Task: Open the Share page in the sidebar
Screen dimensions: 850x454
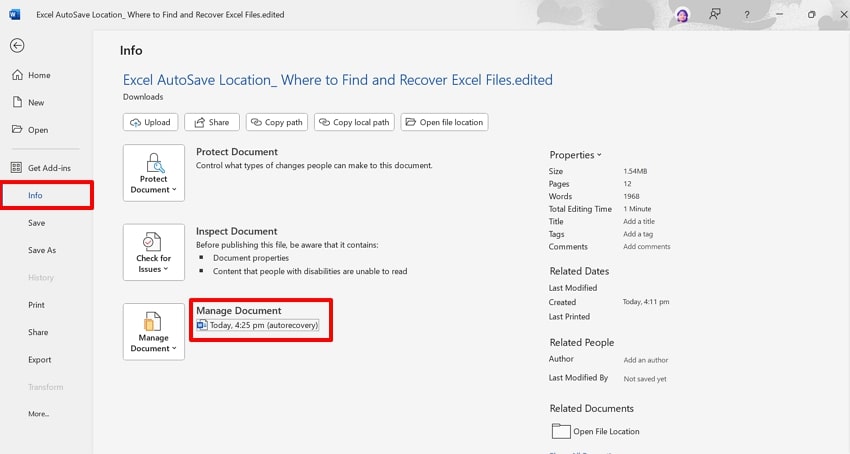Action: click(38, 332)
